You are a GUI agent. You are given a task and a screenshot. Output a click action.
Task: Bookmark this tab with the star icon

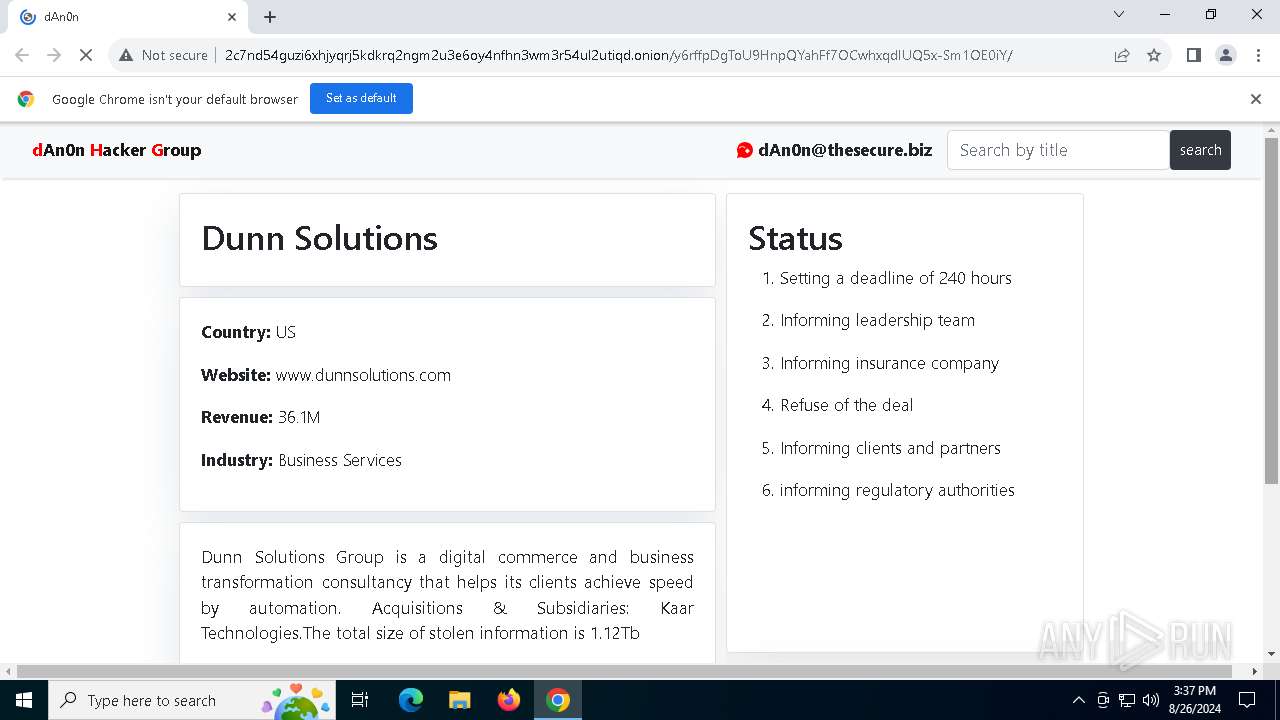pyautogui.click(x=1154, y=55)
